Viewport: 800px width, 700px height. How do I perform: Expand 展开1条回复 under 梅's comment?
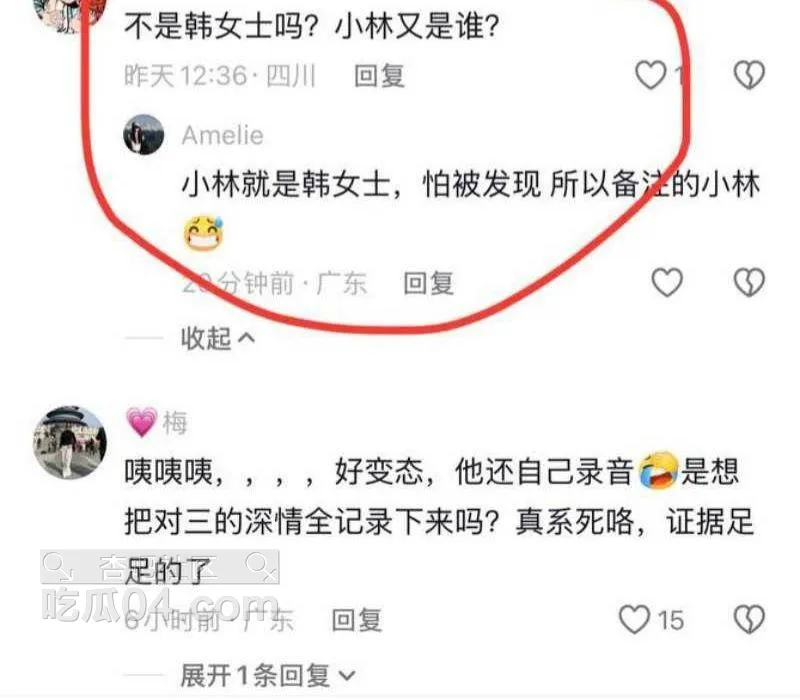tap(268, 676)
